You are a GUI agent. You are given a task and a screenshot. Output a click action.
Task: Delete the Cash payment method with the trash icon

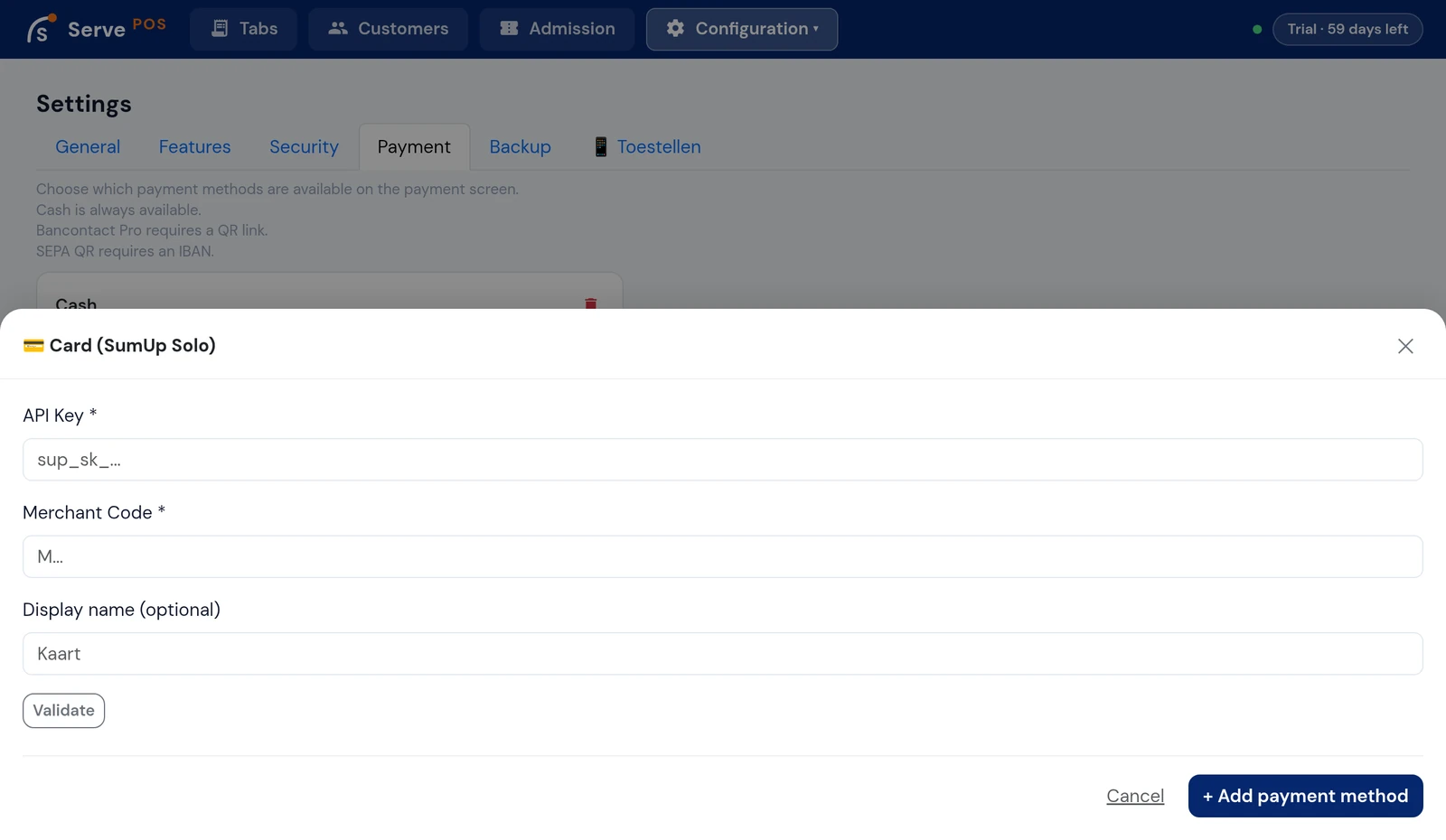(590, 303)
